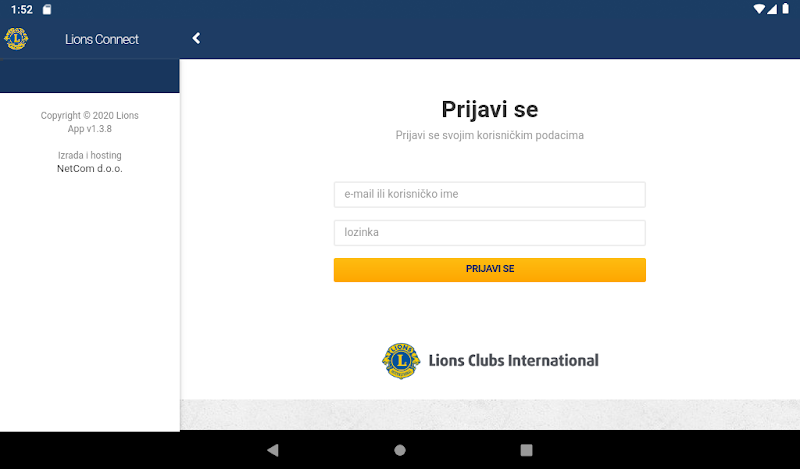Viewport: 800px width, 469px height.
Task: Tap the battery status icon
Action: click(786, 9)
